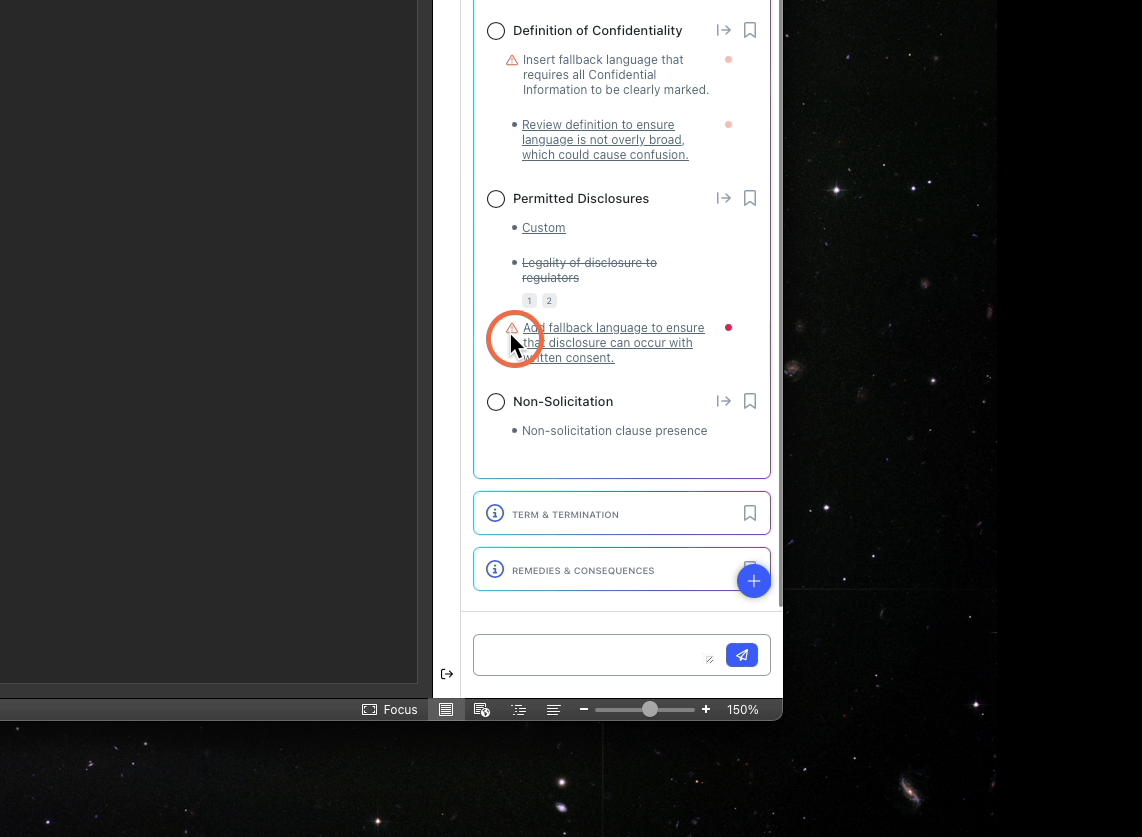The height and width of the screenshot is (837, 1142).
Task: Click the panel's vertical scrollbar
Action: point(781,303)
